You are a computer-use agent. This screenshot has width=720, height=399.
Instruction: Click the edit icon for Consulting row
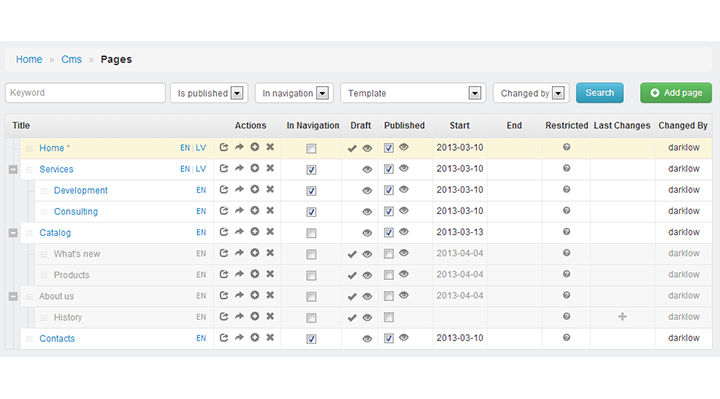224,211
